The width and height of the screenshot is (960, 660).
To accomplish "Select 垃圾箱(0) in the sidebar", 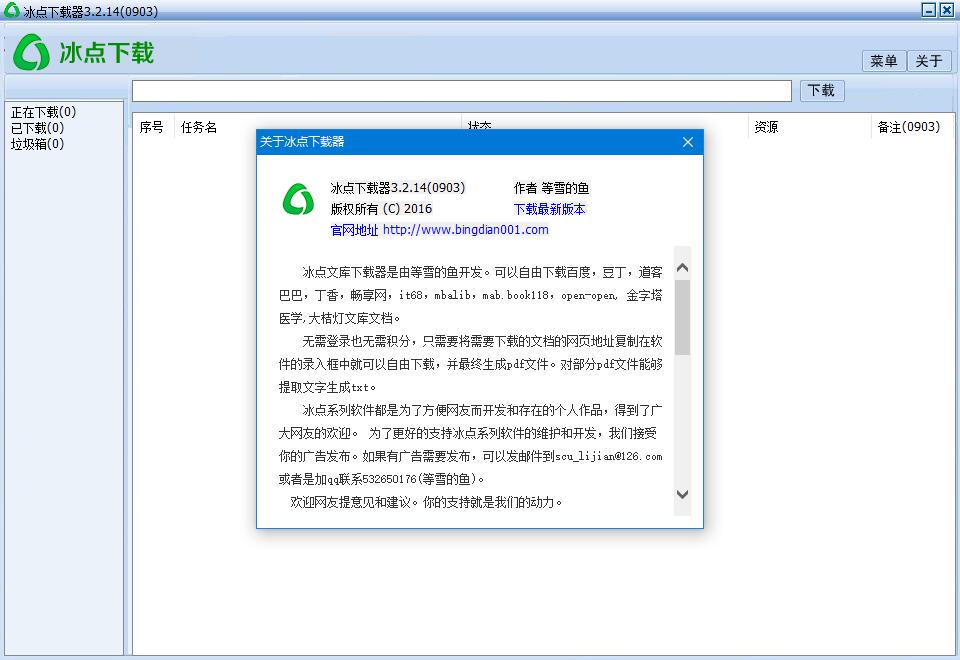I will click(x=37, y=144).
